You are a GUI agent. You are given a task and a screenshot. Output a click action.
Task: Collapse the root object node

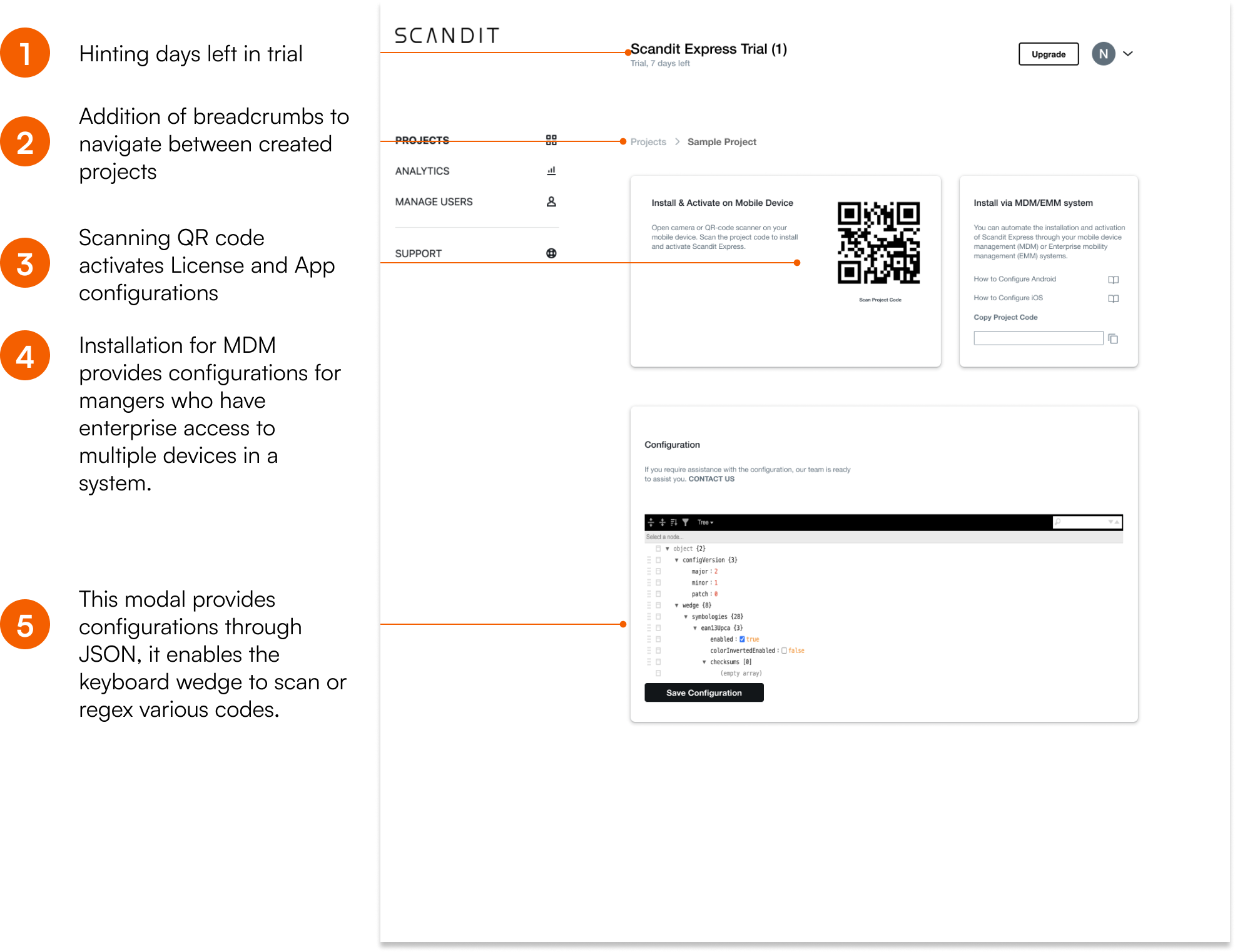click(668, 549)
